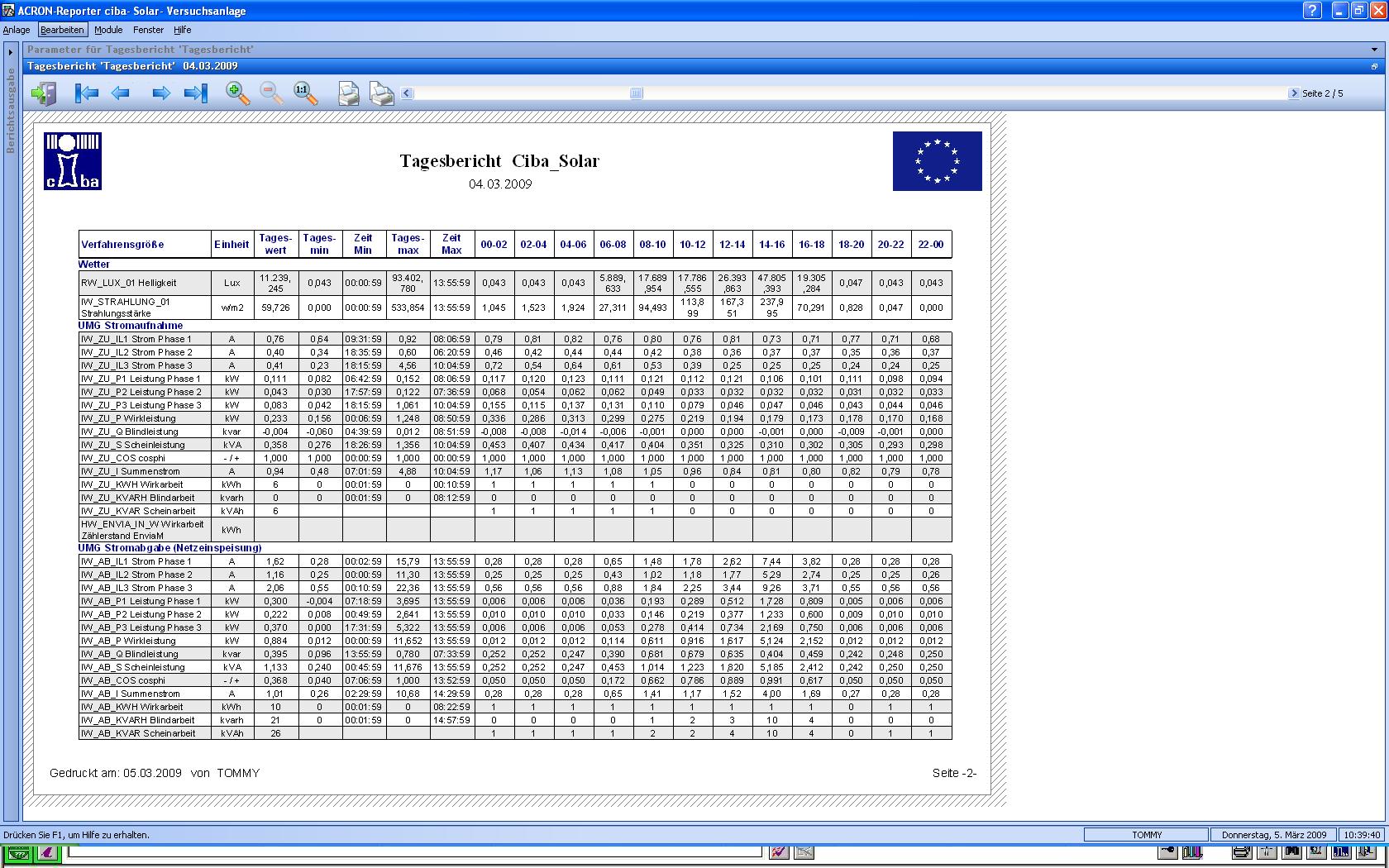Jump to the first report page
1389x868 pixels.
click(86, 93)
